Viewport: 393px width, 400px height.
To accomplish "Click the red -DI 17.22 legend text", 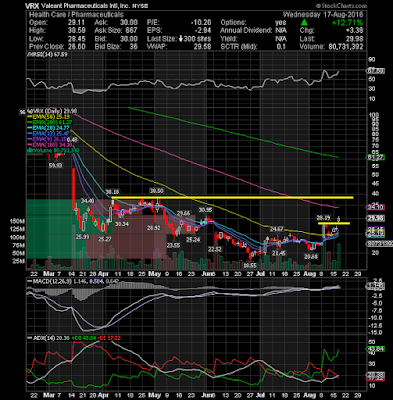I will pos(109,338).
